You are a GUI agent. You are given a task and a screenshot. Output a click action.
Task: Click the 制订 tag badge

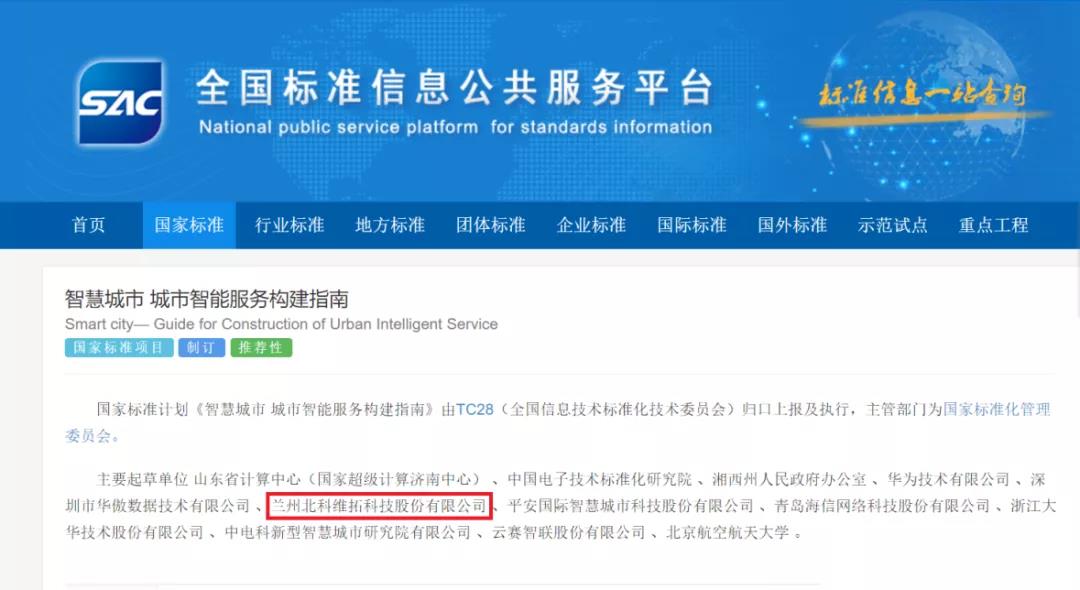[202, 348]
